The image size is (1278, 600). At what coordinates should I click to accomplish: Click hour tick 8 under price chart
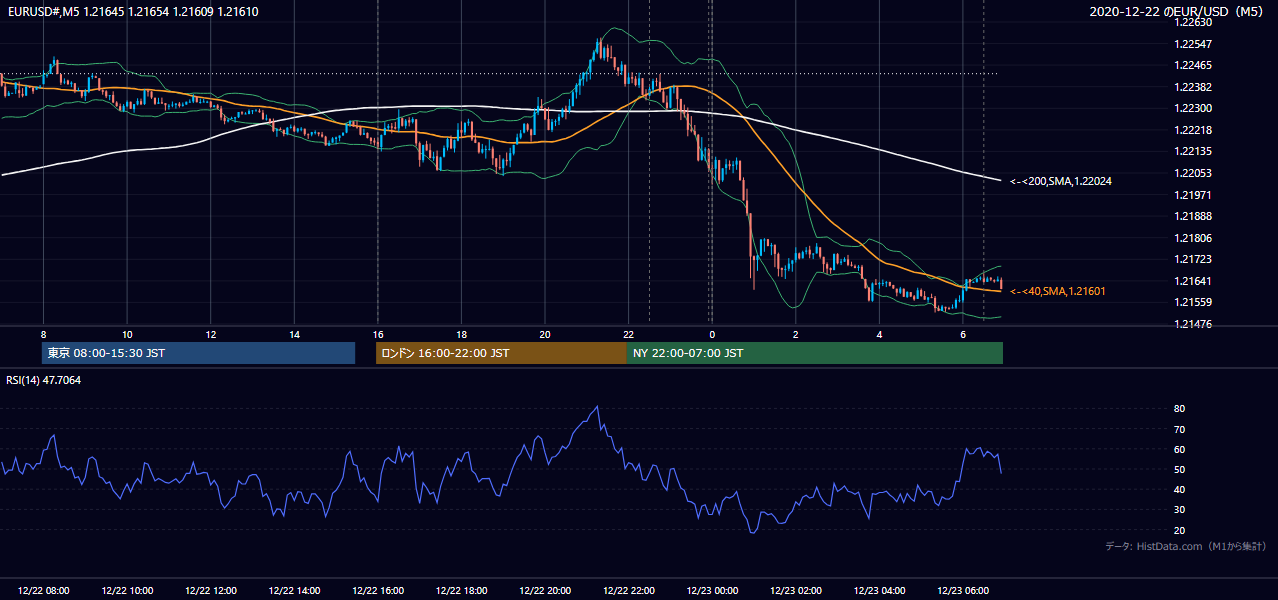(x=43, y=334)
